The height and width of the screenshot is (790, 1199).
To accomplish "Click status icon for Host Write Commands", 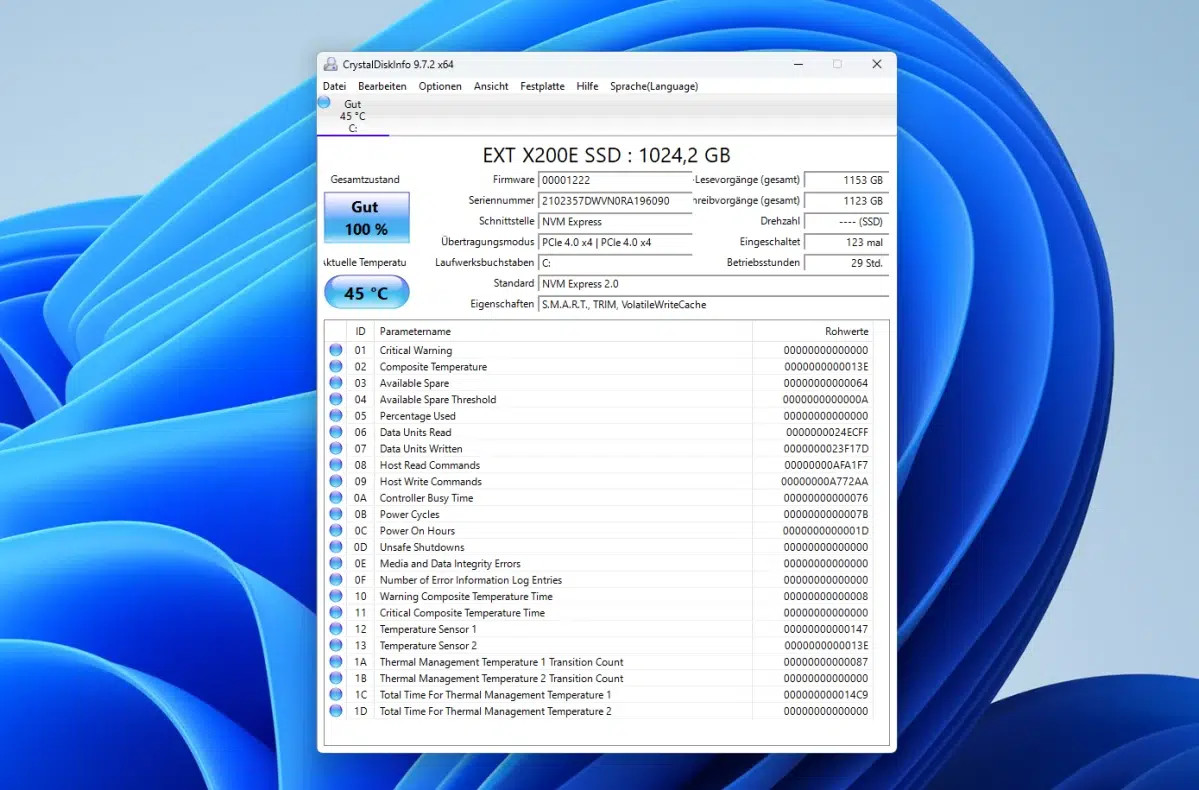I will tap(336, 482).
